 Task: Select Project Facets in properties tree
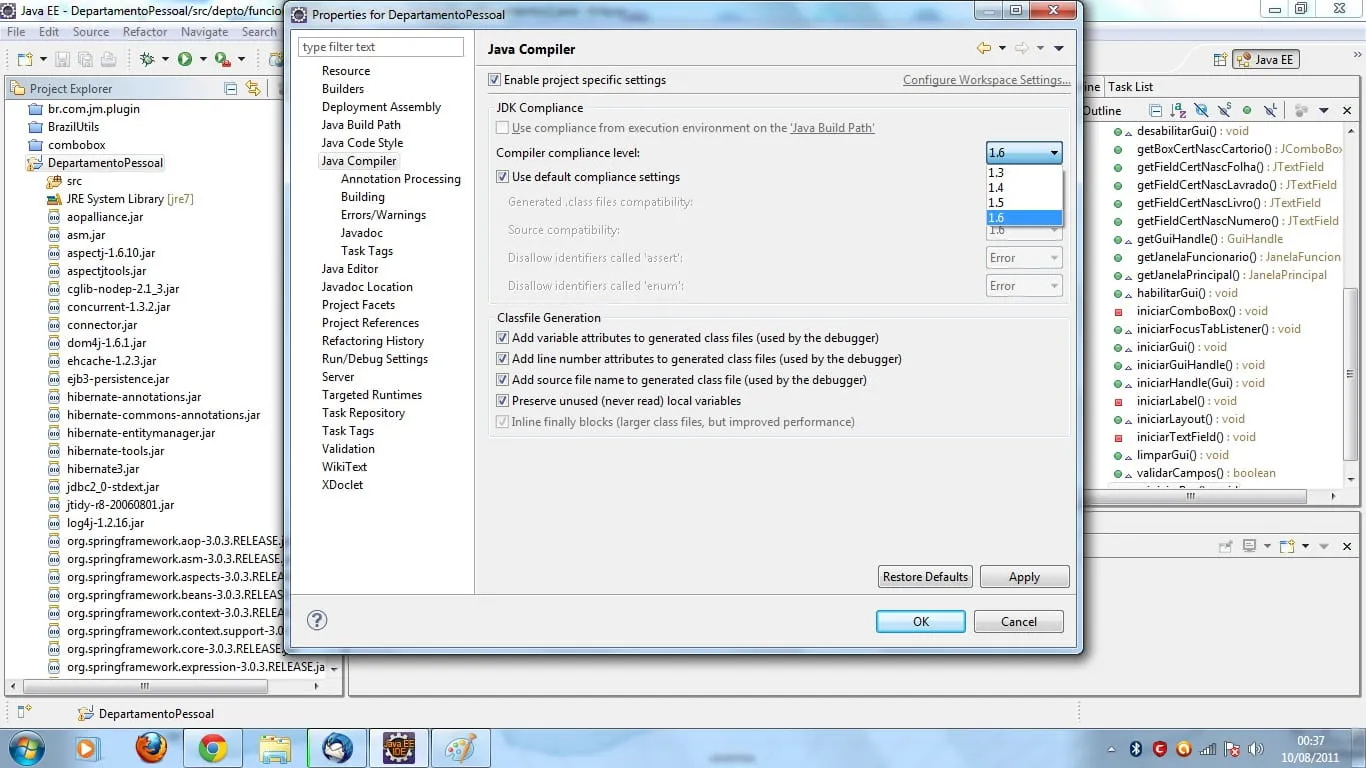point(358,305)
